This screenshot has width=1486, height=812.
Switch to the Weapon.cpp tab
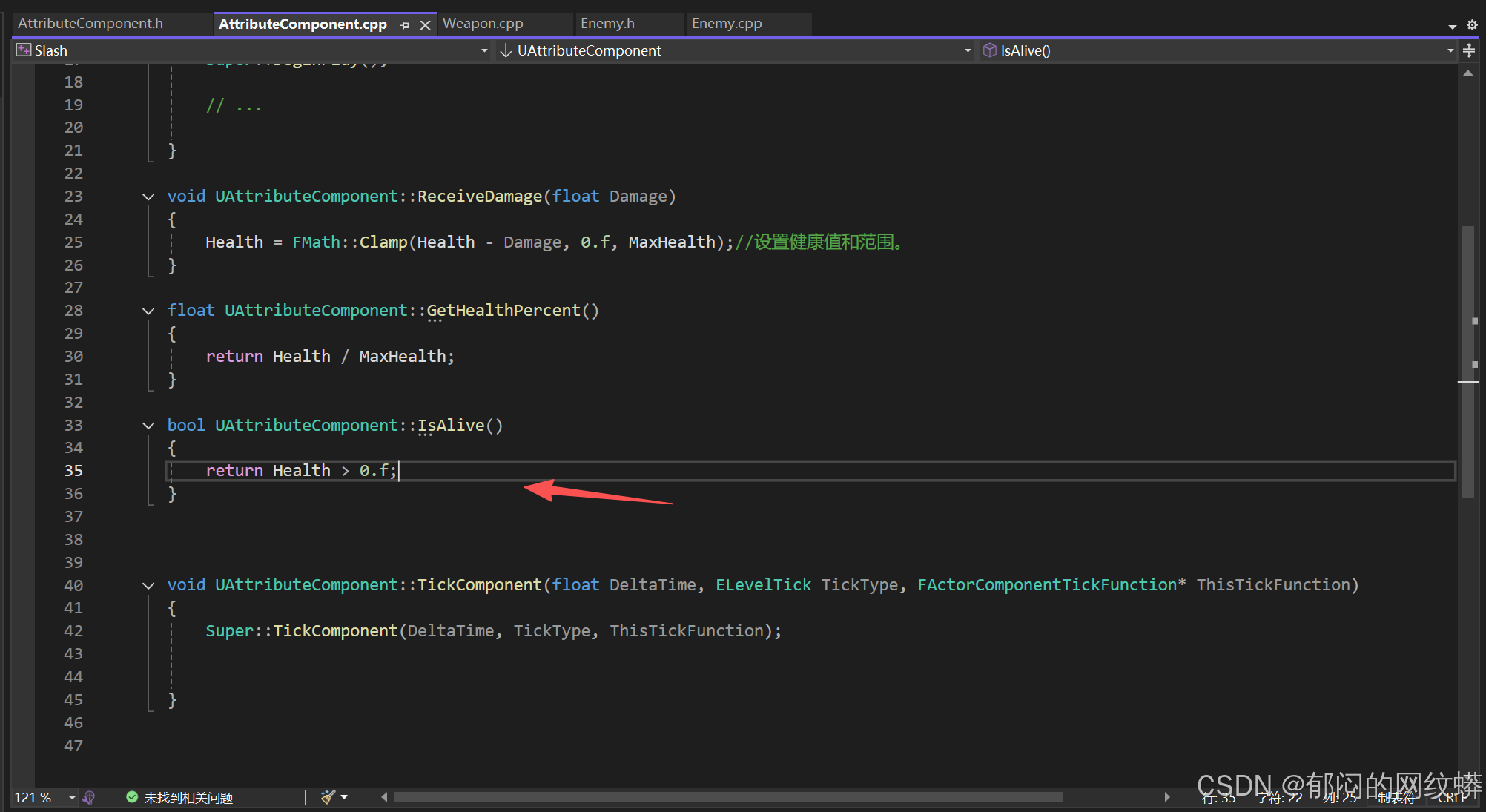(x=483, y=24)
